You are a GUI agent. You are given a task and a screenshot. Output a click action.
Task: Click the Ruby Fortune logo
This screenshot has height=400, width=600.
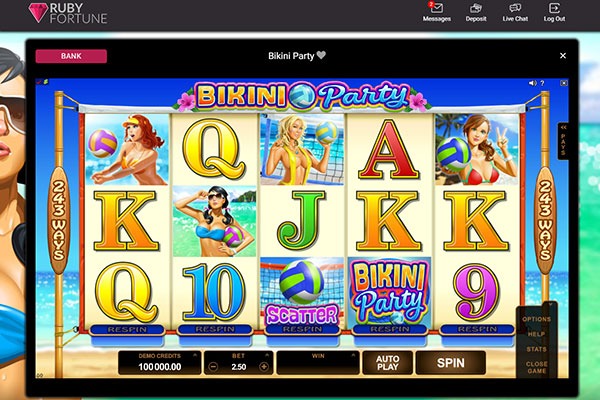click(68, 13)
